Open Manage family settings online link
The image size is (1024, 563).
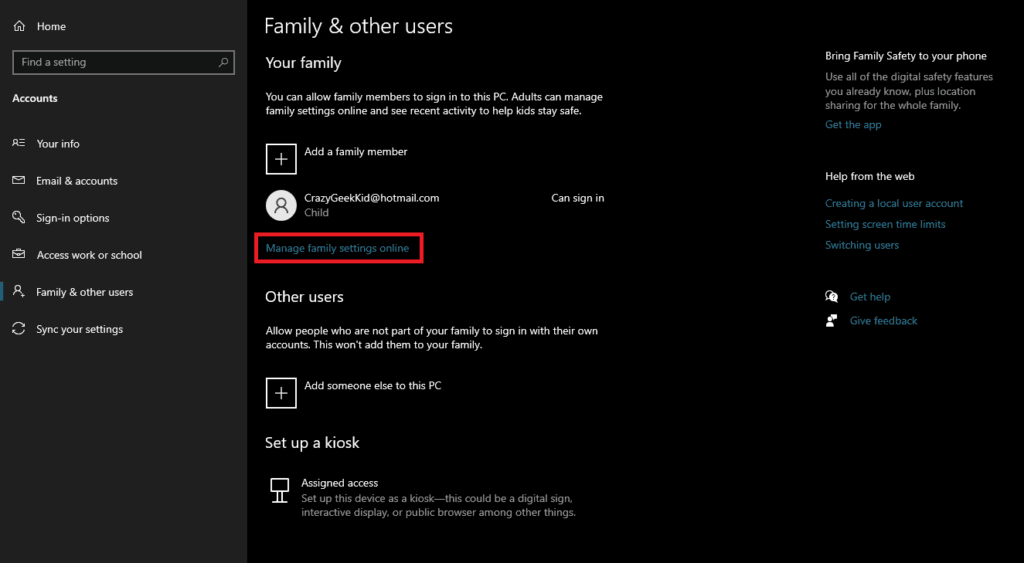point(337,248)
